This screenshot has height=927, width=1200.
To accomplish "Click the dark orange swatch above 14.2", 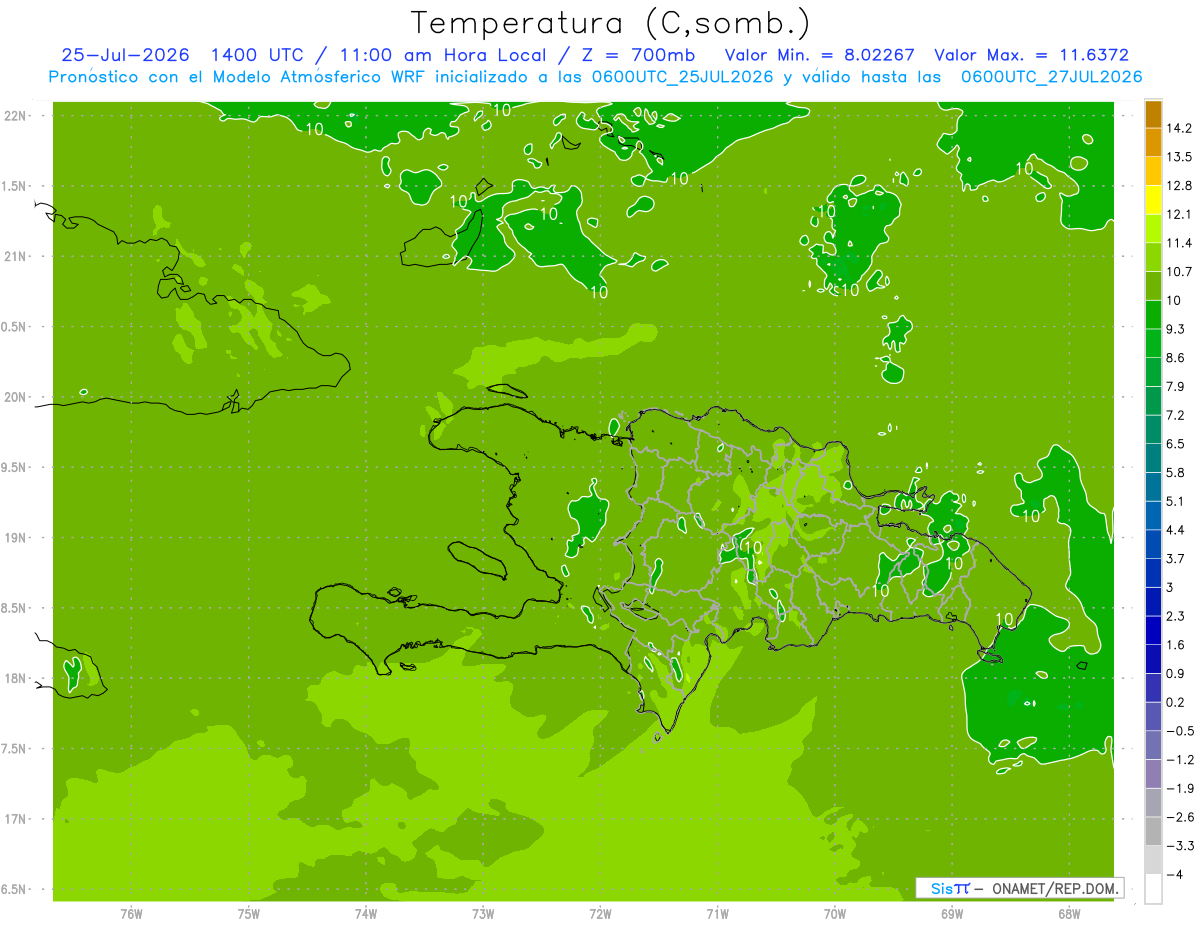I will pyautogui.click(x=1153, y=115).
